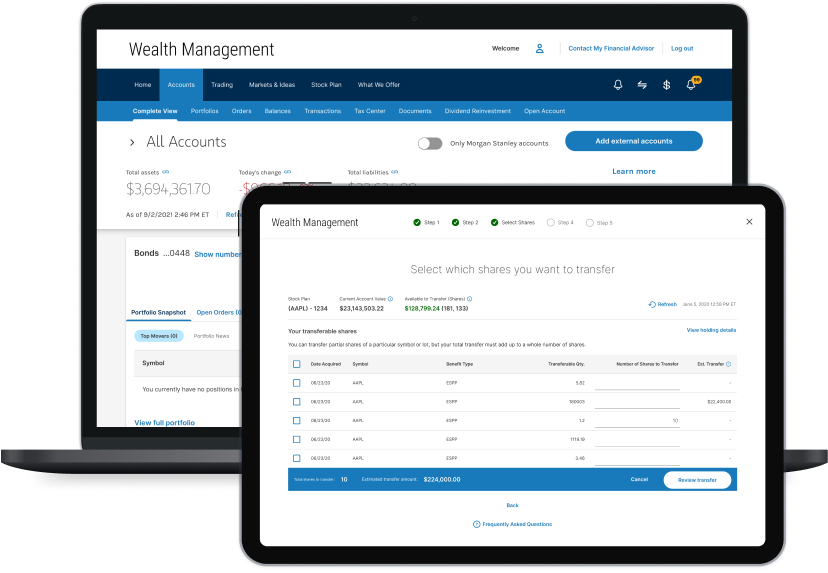Click shares input for quantity 180003 row
The height and width of the screenshot is (573, 828).
637,402
